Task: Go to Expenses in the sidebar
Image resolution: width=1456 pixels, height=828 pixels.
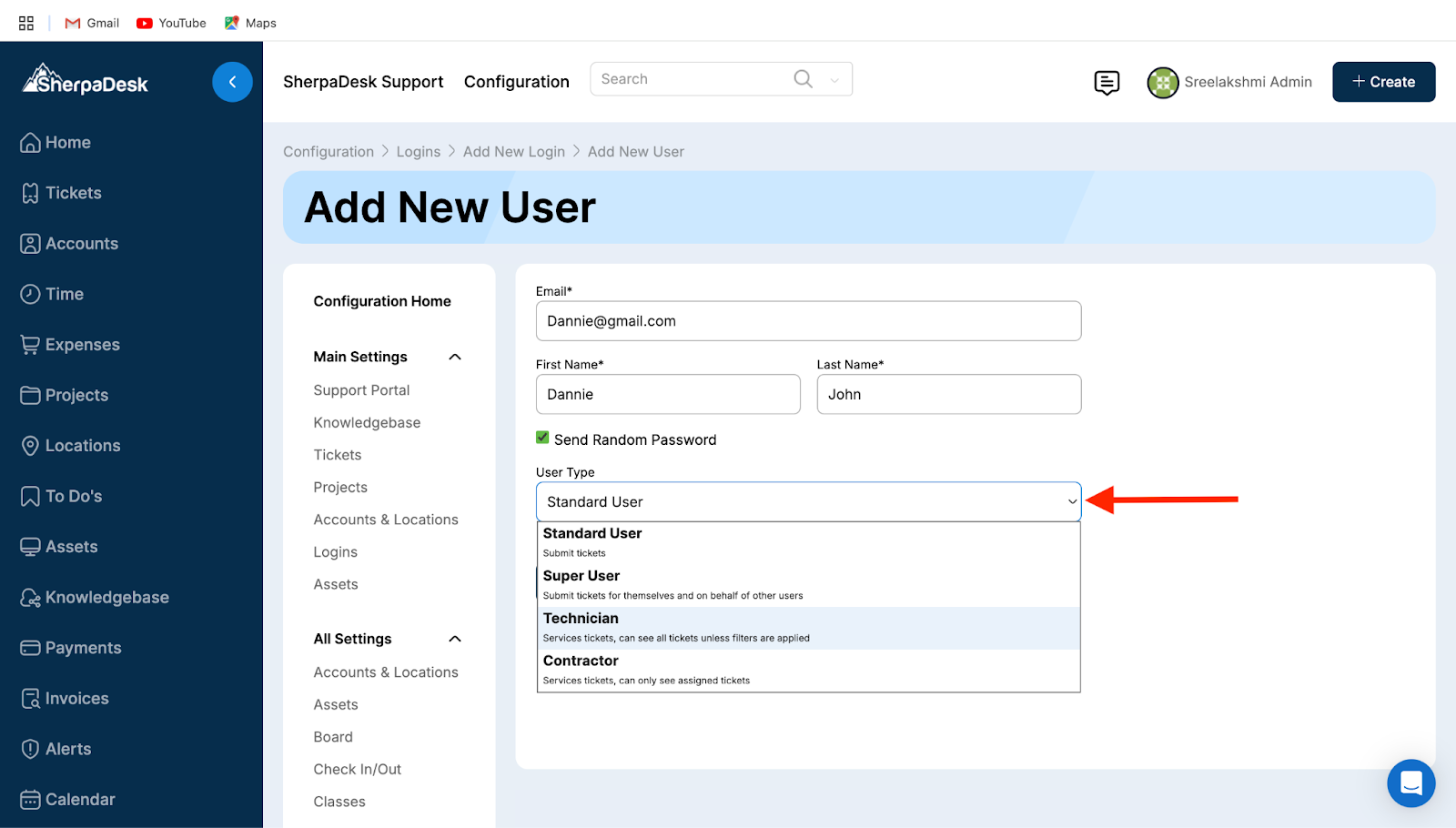Action: point(82,345)
